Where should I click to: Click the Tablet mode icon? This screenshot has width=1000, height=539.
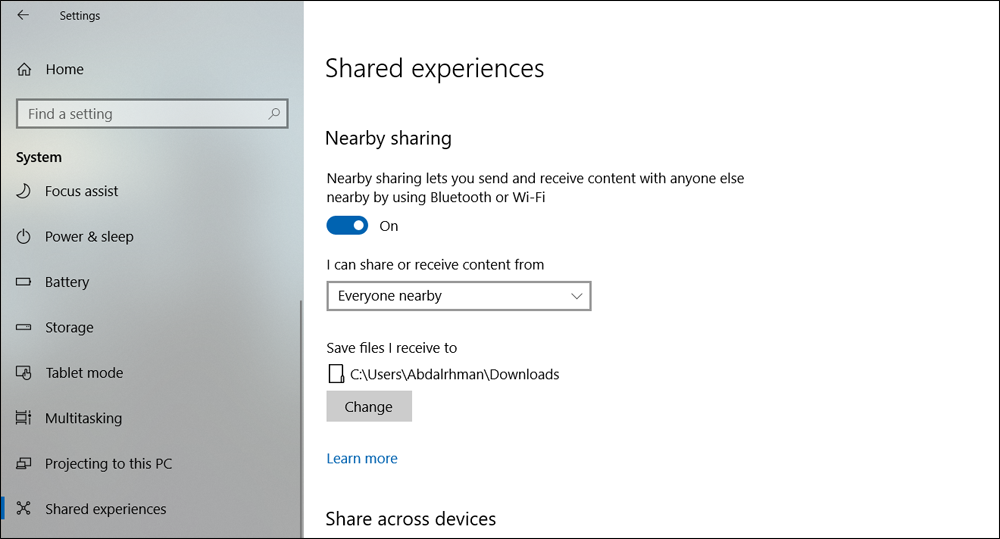[25, 373]
